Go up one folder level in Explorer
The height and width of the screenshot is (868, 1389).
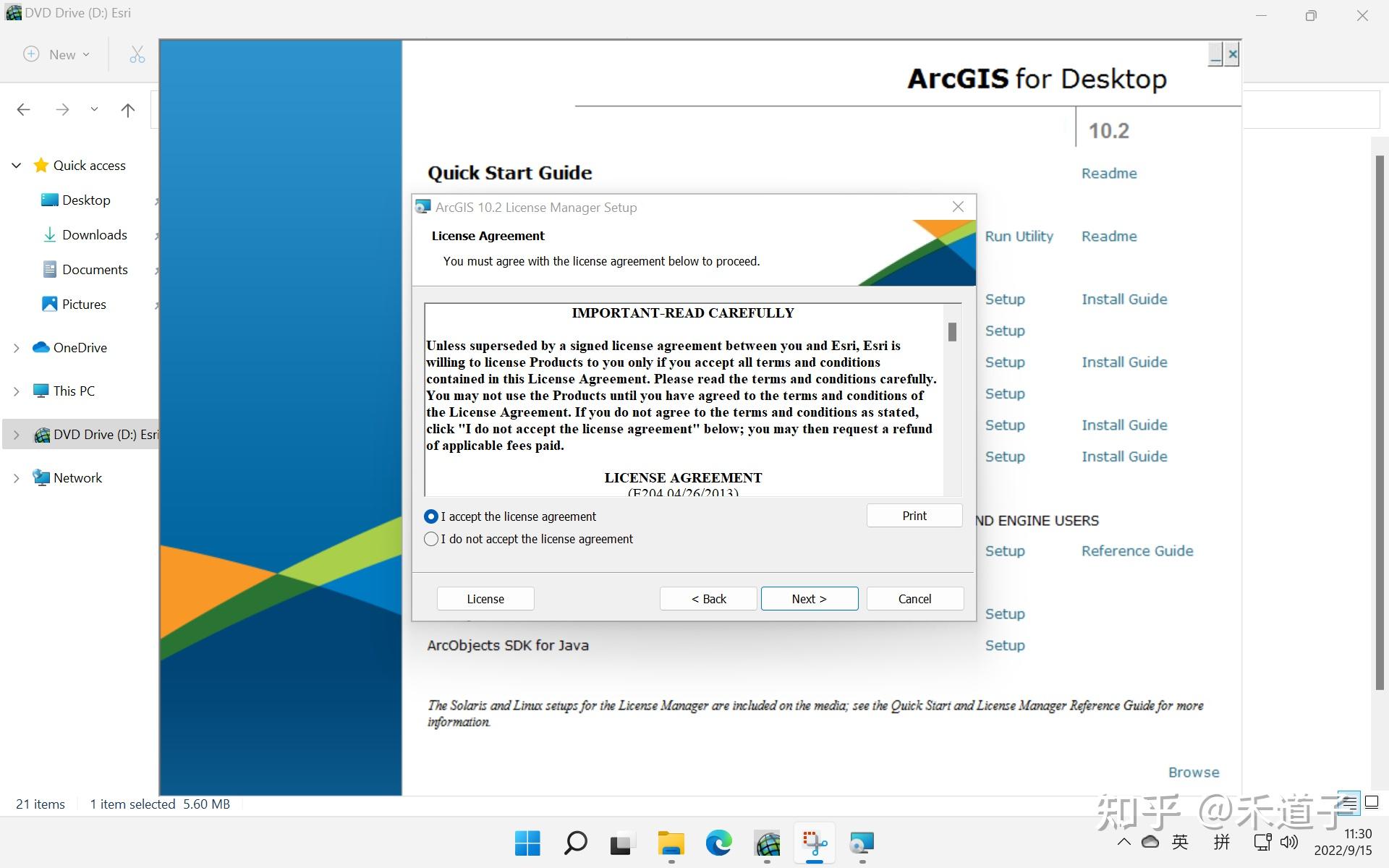127,110
